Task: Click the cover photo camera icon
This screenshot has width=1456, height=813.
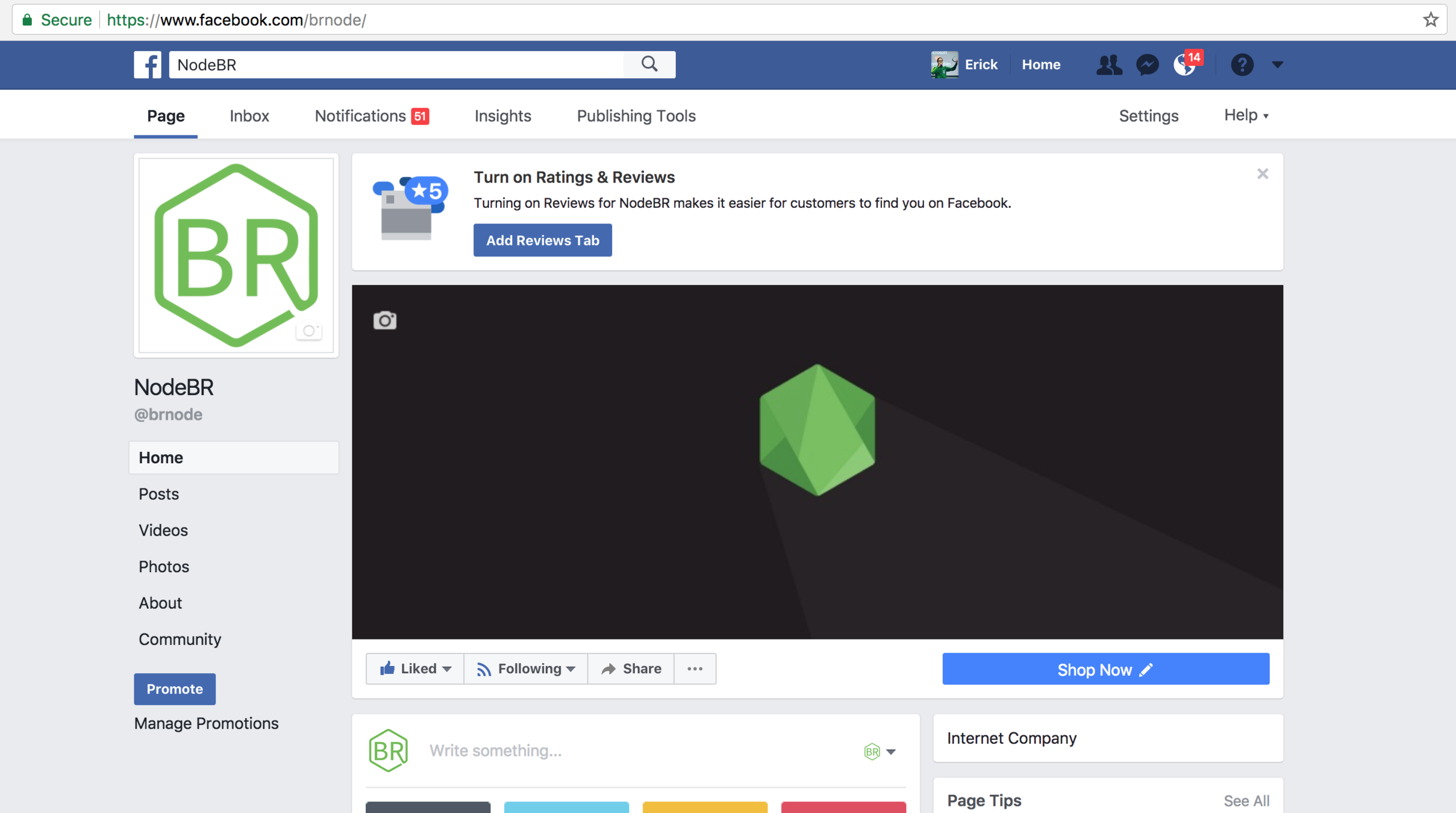Action: coord(385,320)
